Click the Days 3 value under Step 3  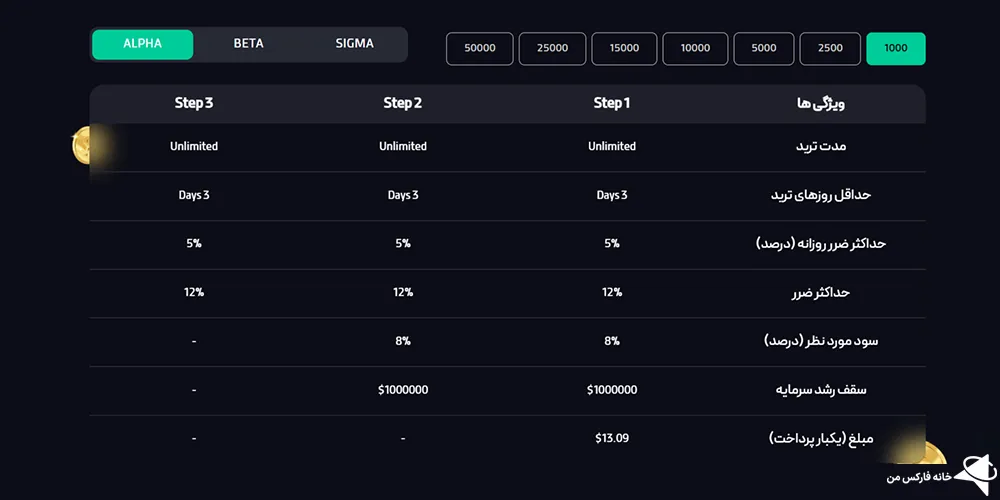194,195
